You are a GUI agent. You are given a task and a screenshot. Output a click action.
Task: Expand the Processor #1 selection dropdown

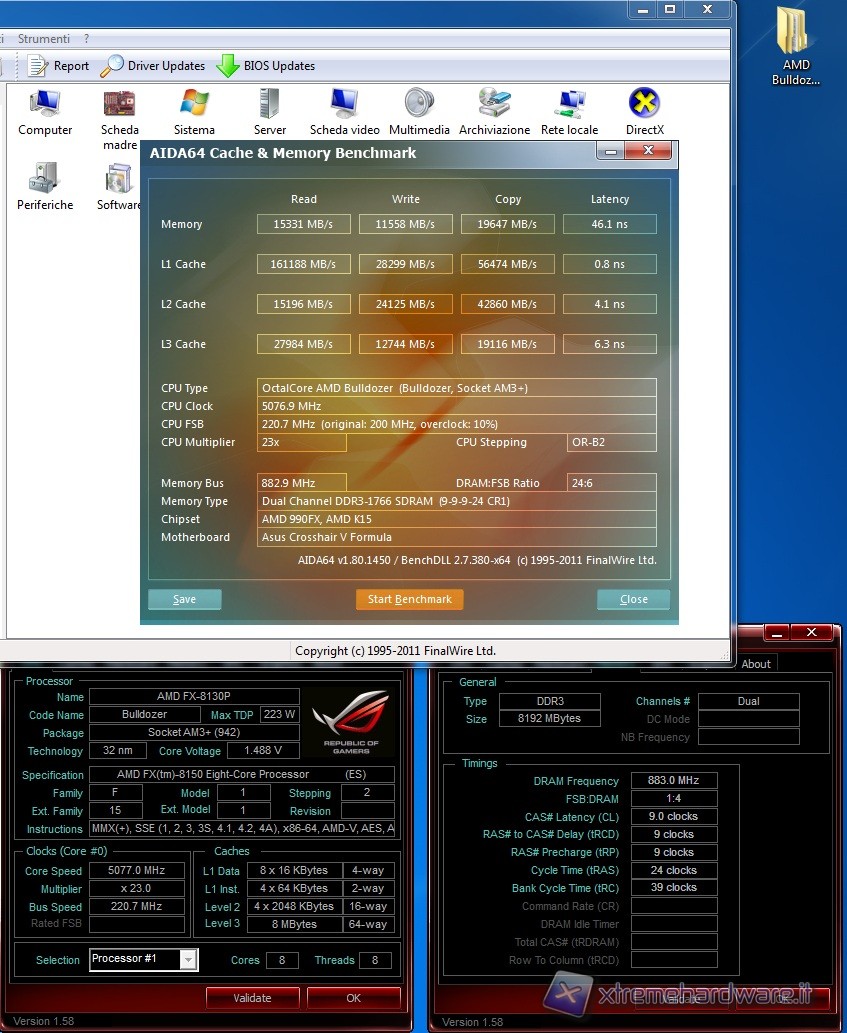187,960
